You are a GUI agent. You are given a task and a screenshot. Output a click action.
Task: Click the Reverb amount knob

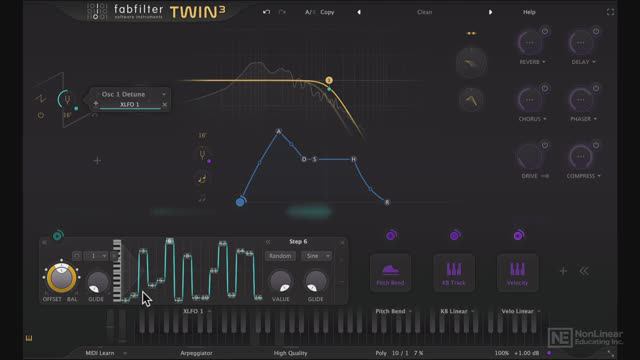pos(529,43)
